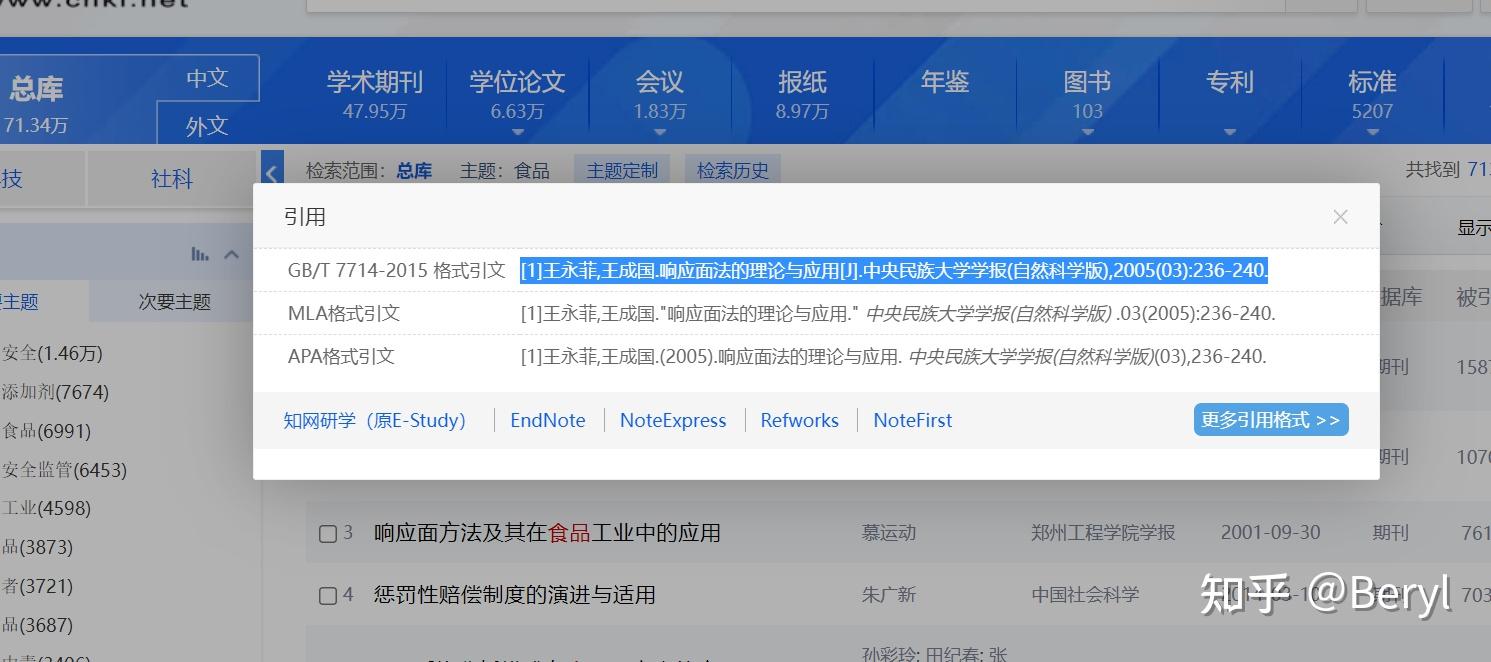Click the 总库 search scope link
This screenshot has height=662, width=1491.
pyautogui.click(x=414, y=171)
